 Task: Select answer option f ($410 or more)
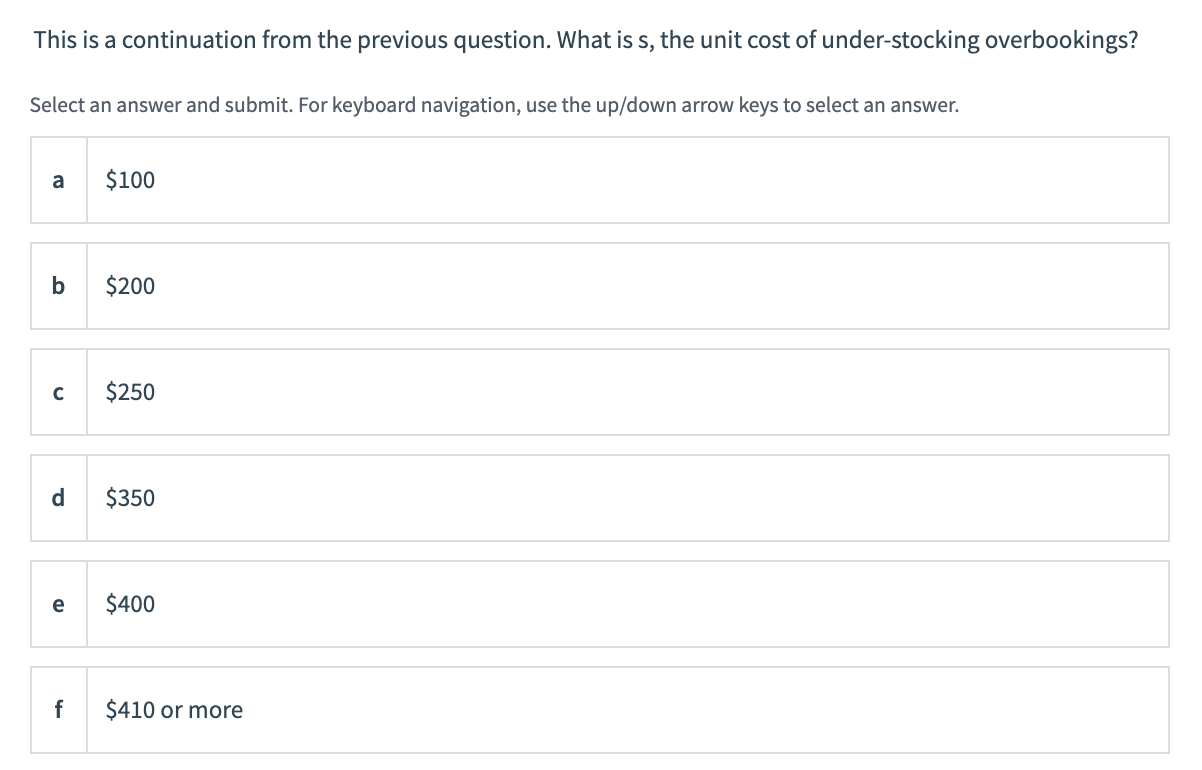click(600, 710)
